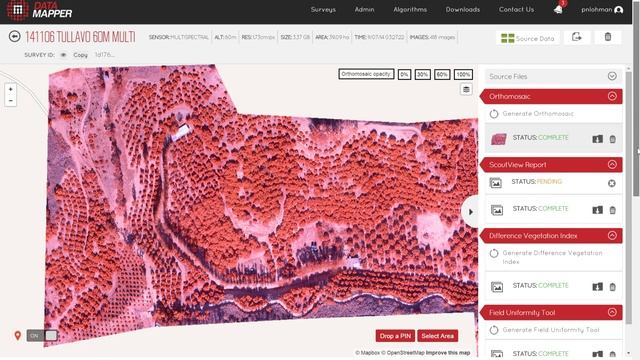Delete the completed ScoutView Report

click(613, 210)
